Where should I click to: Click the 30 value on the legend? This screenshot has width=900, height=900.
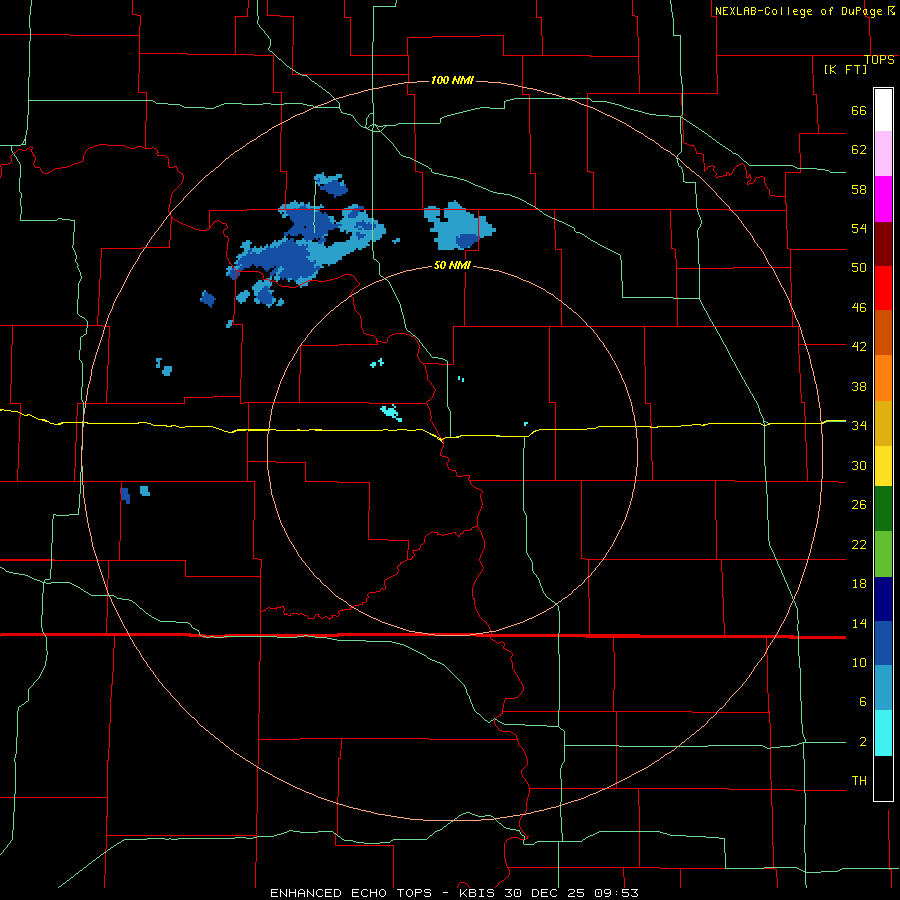[859, 465]
